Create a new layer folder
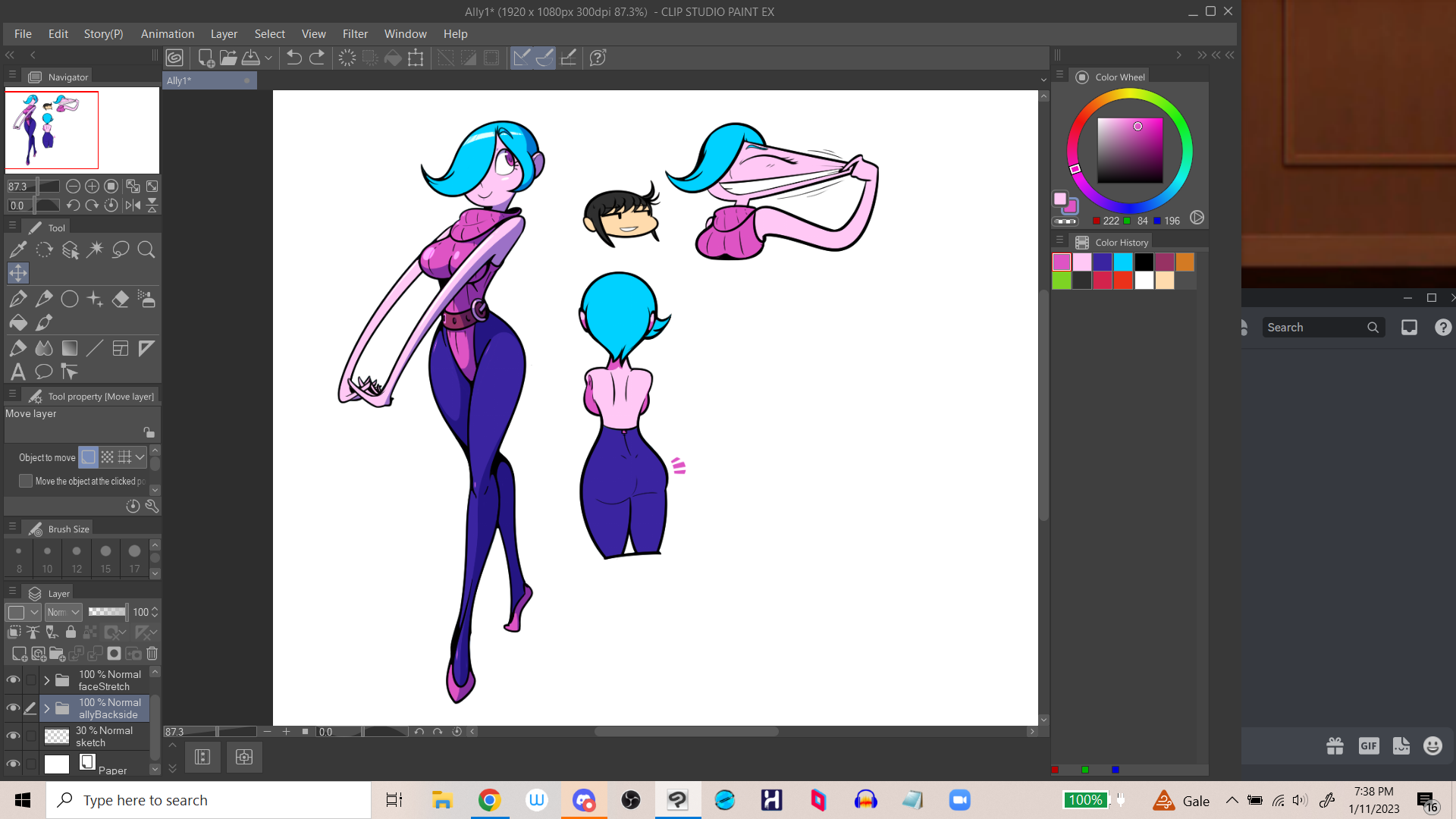The image size is (1456, 819). tap(57, 653)
